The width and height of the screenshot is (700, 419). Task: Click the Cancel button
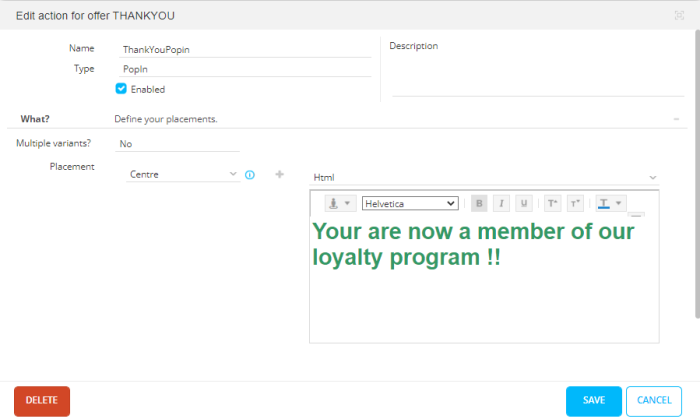click(x=654, y=400)
